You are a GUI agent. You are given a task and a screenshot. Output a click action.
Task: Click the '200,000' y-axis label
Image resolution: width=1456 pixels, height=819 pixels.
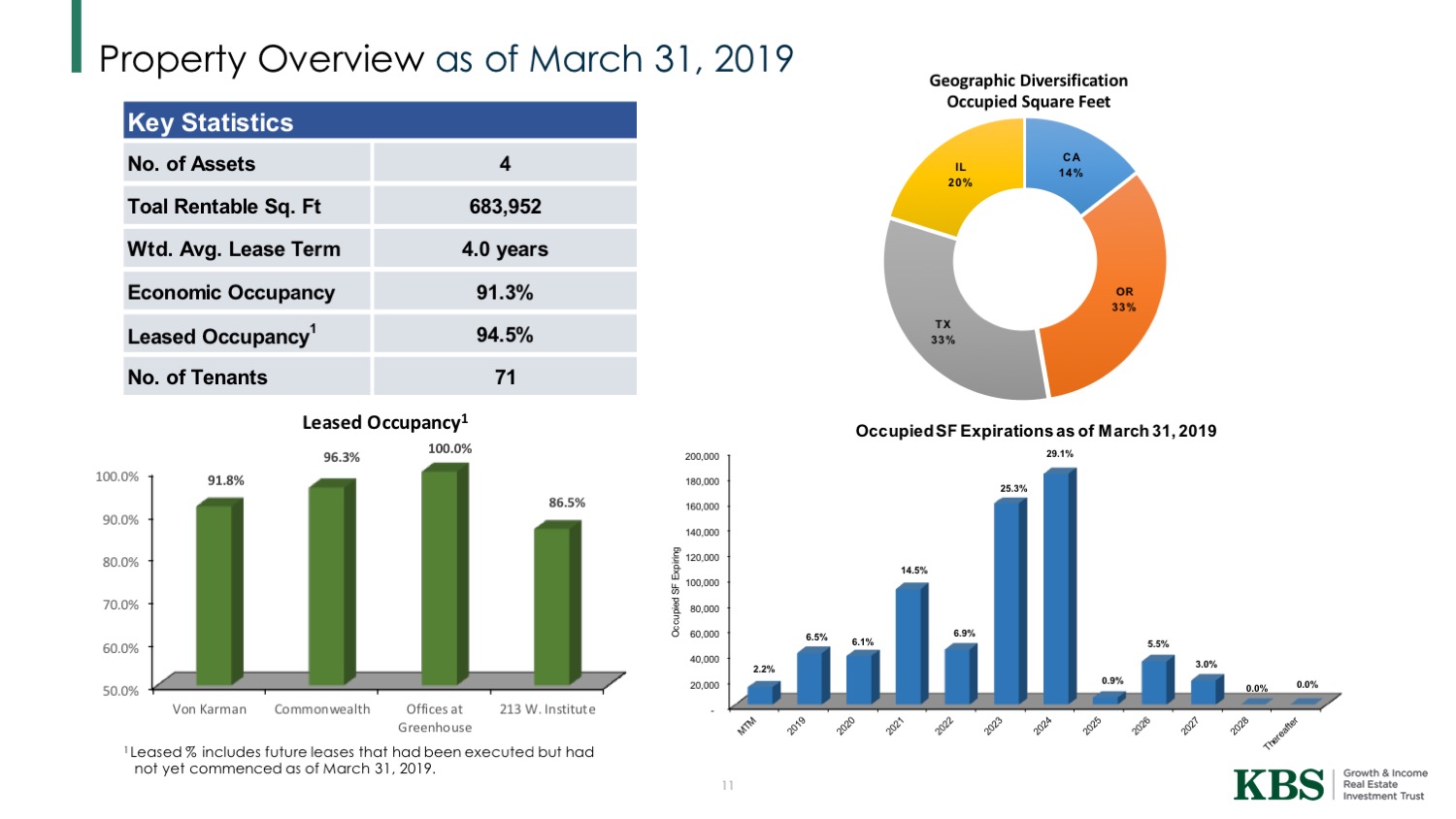(702, 456)
